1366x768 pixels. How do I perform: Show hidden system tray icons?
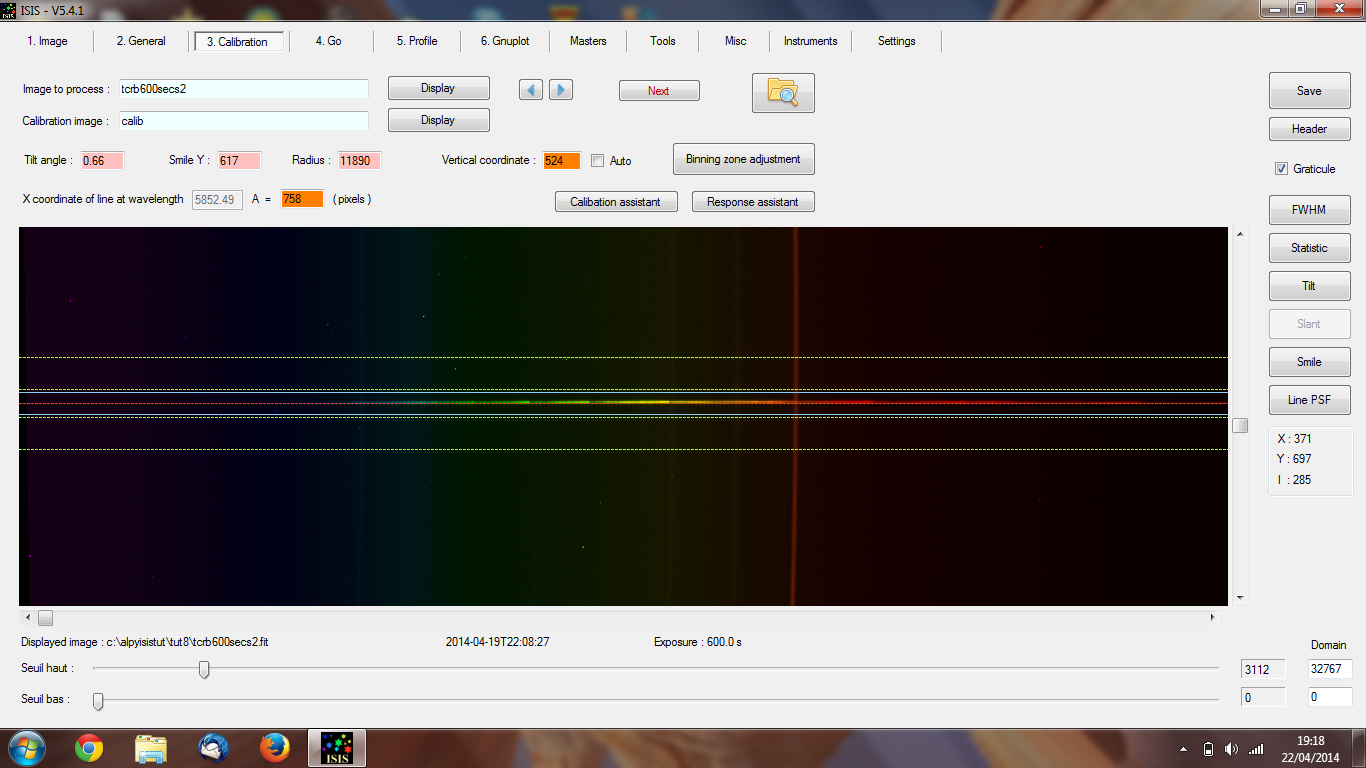click(1184, 749)
